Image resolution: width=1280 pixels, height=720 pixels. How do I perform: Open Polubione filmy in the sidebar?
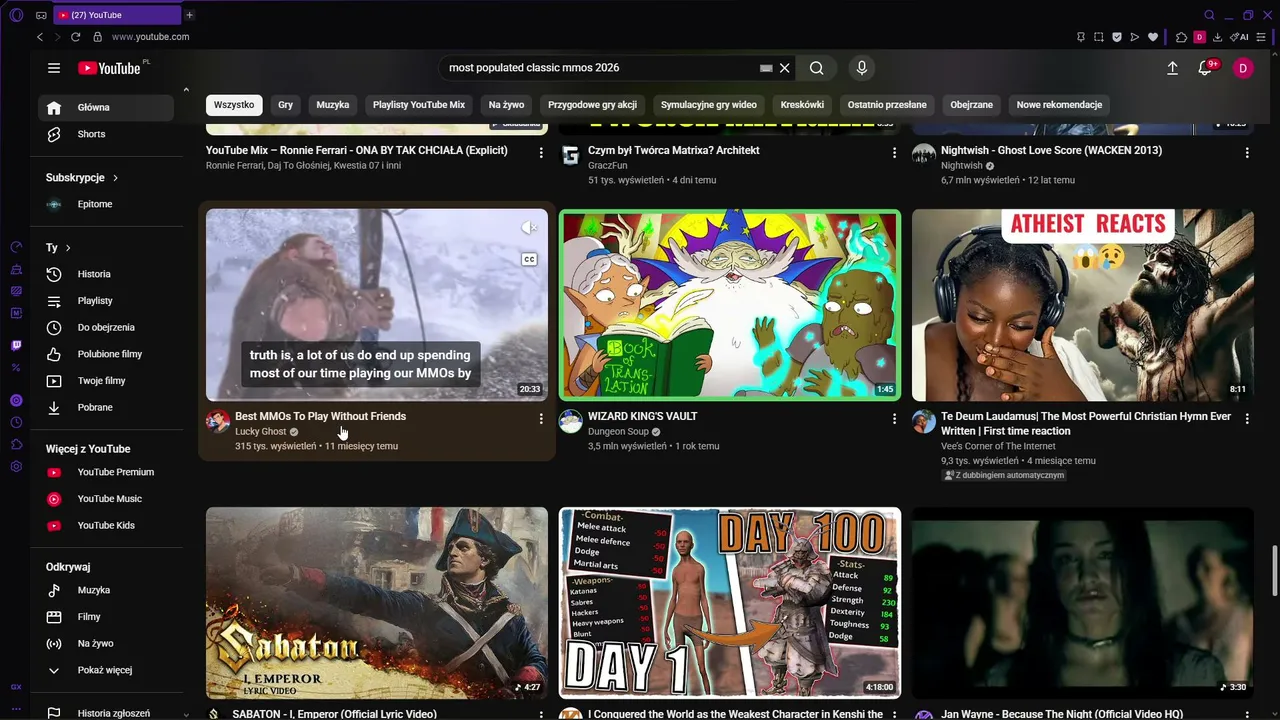(x=106, y=354)
